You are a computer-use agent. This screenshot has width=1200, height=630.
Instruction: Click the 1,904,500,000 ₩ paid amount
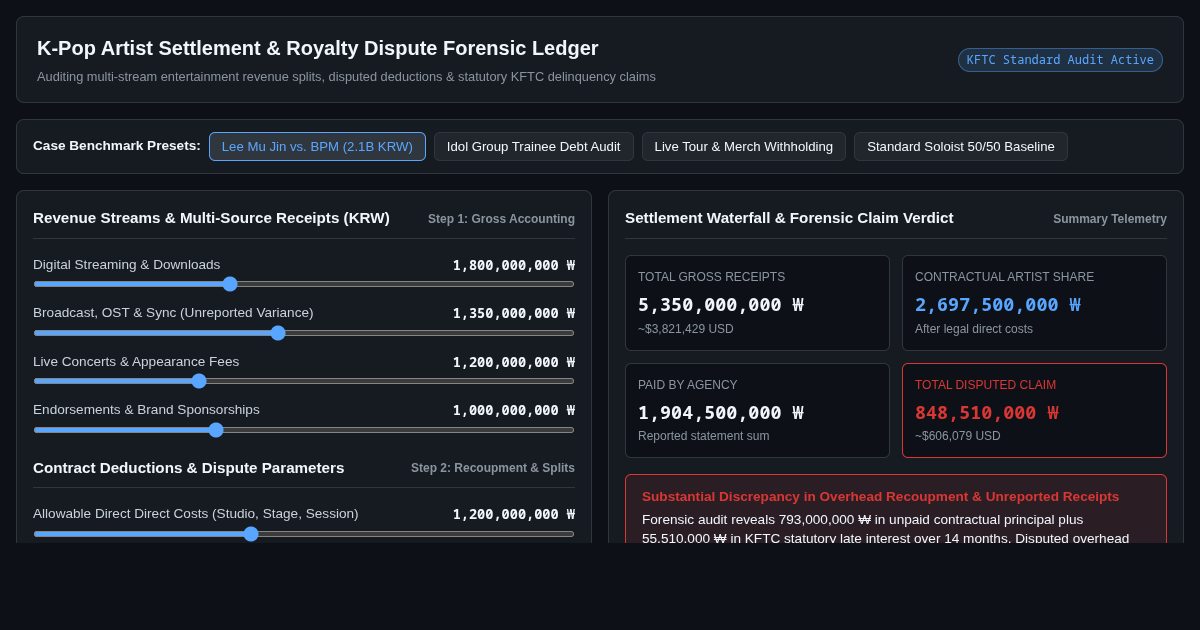click(x=721, y=412)
